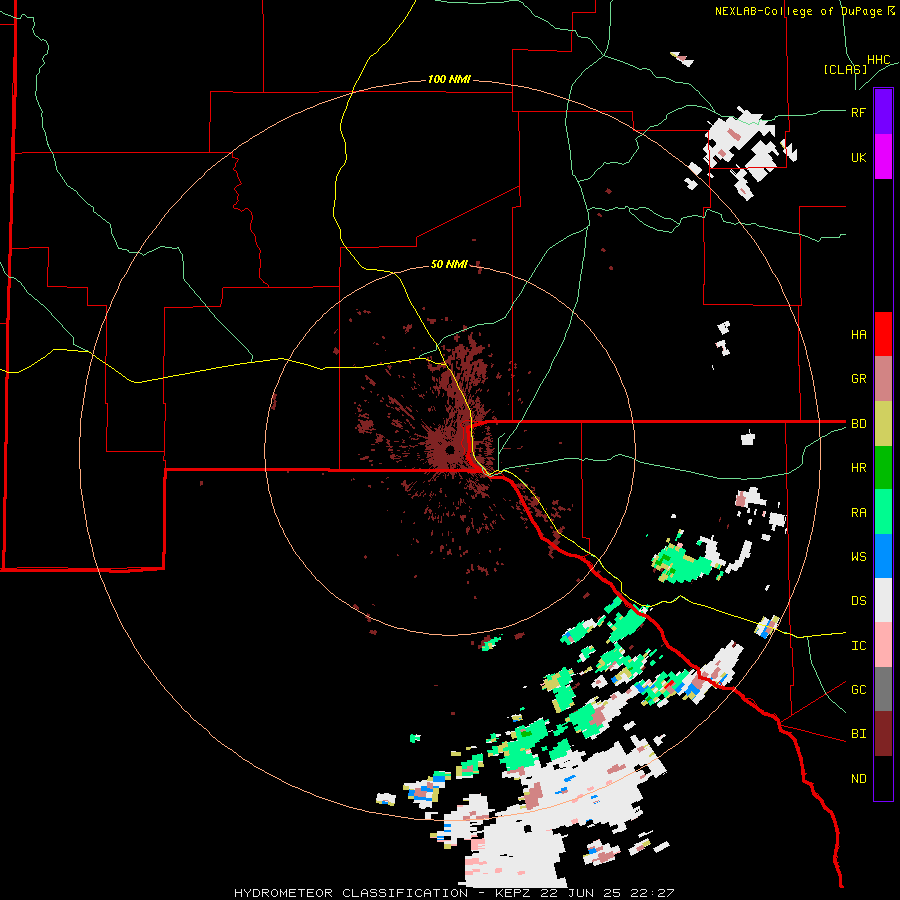Click the 'IC' legend label

(858, 646)
